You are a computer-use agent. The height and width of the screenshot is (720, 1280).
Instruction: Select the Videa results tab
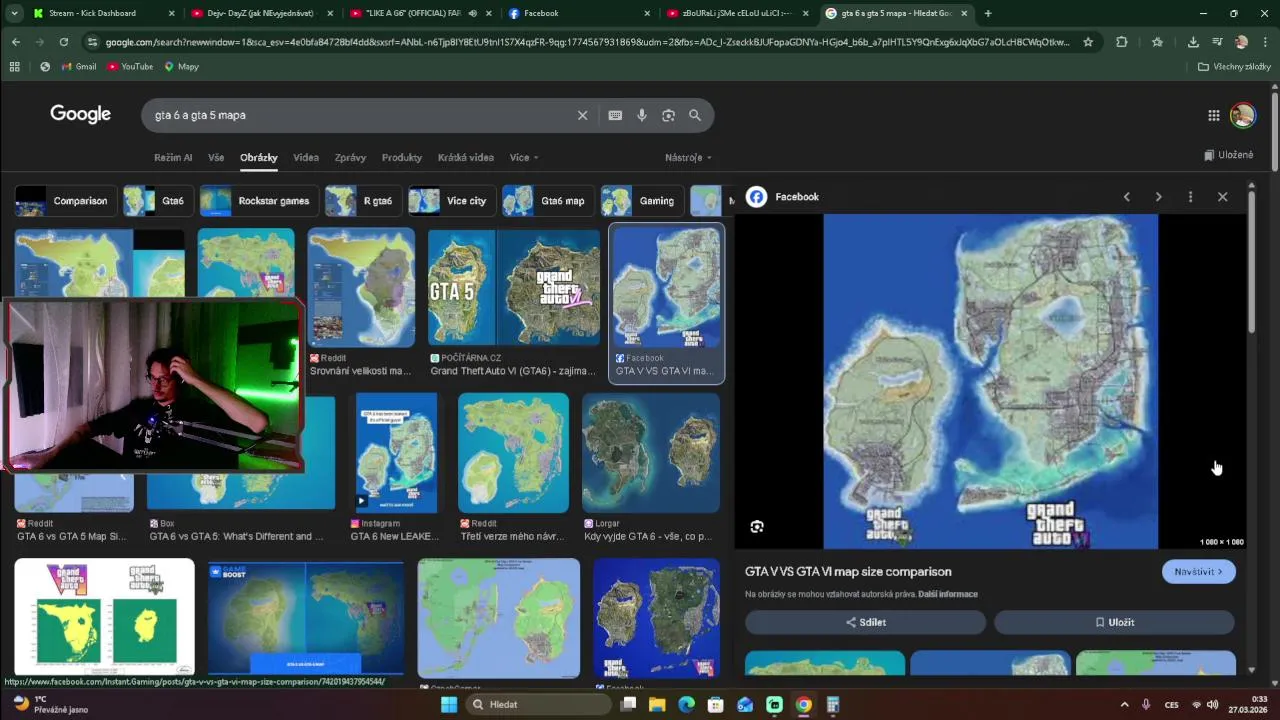tap(306, 158)
